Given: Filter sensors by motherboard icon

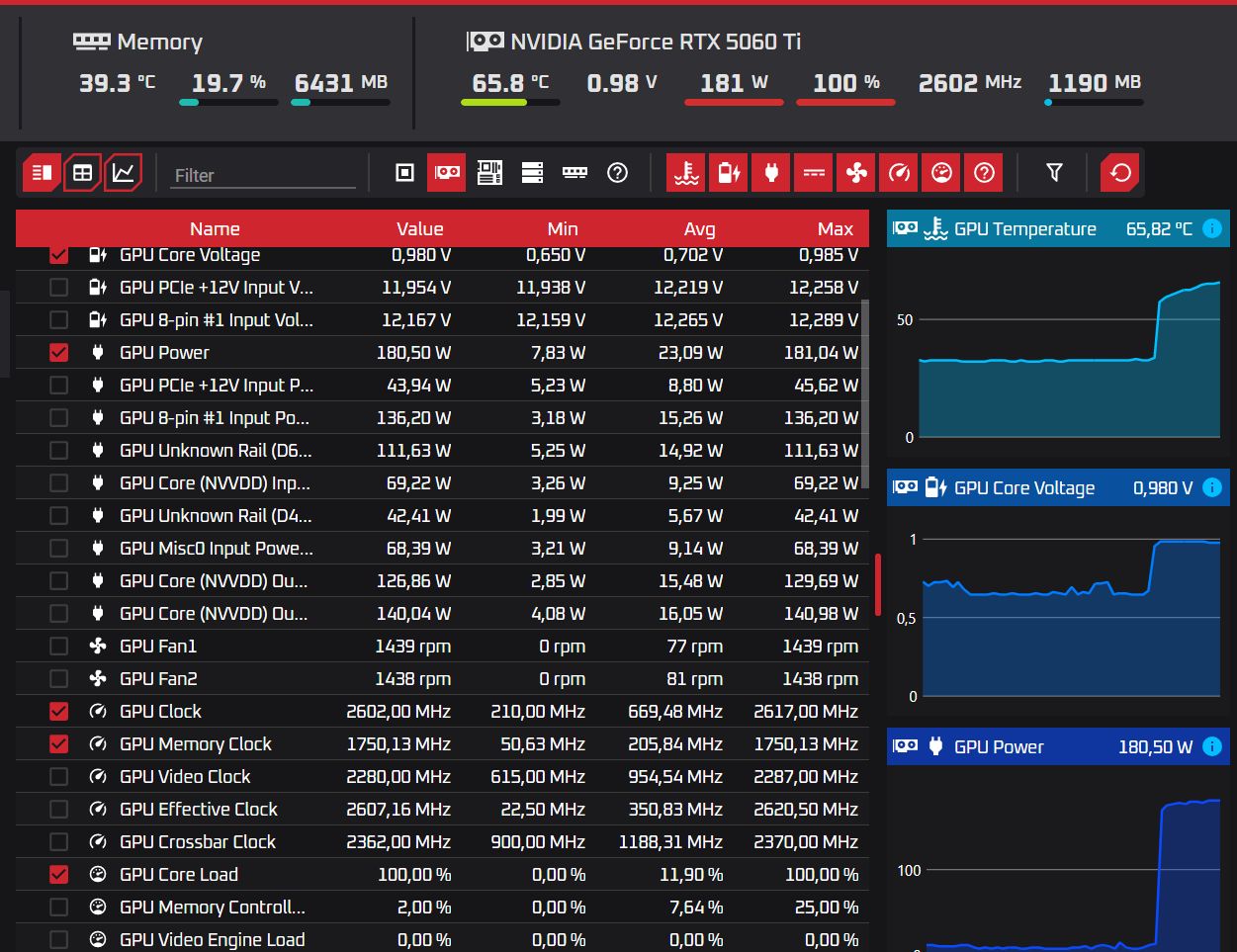Looking at the screenshot, I should pyautogui.click(x=489, y=173).
